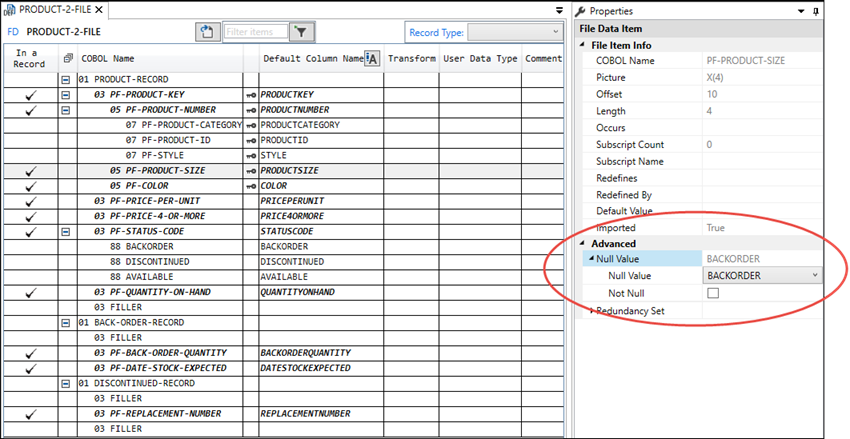
Task: Click the Default Column Name sort icon
Action: [x=371, y=59]
